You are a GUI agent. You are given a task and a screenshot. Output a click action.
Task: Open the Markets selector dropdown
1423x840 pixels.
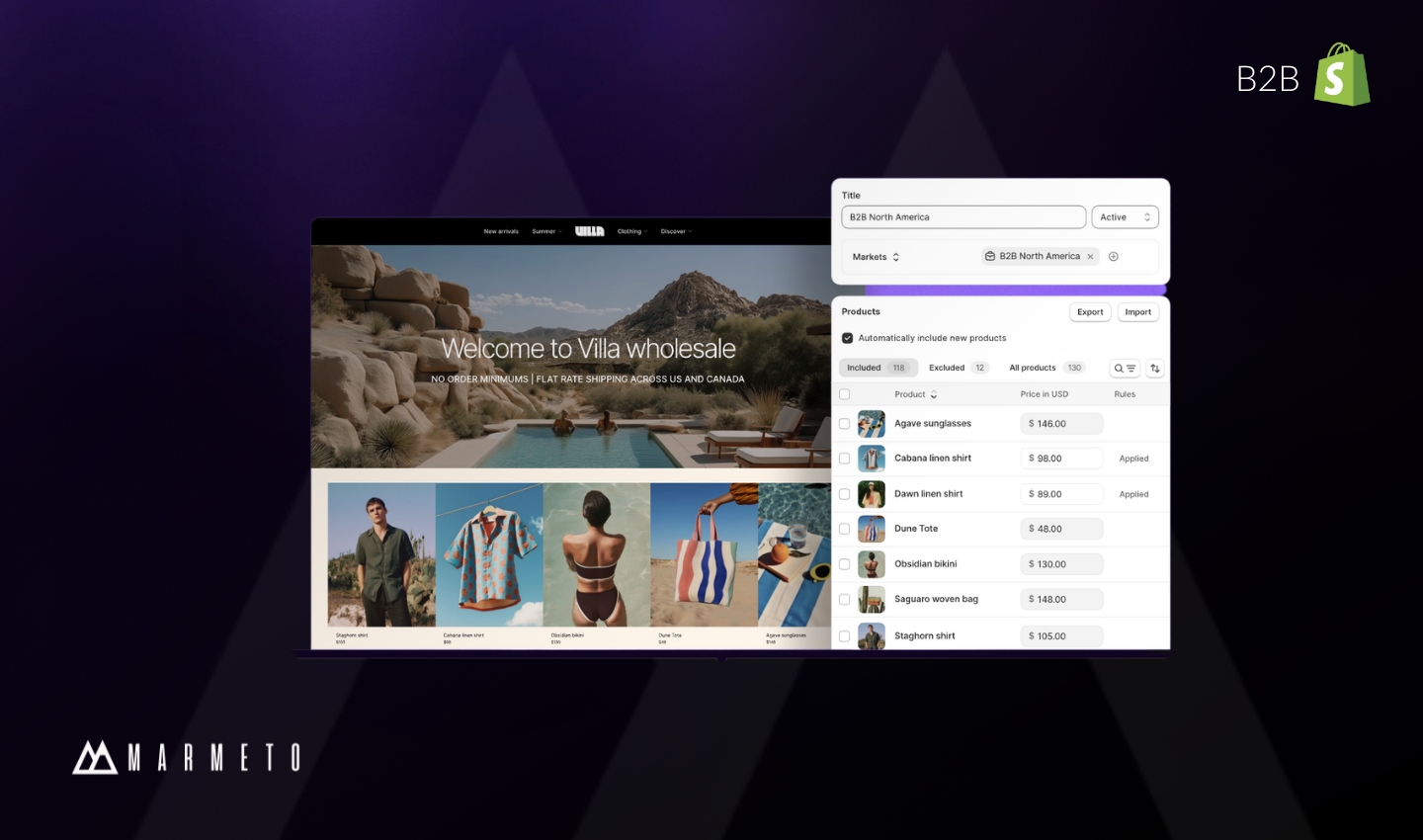(877, 257)
